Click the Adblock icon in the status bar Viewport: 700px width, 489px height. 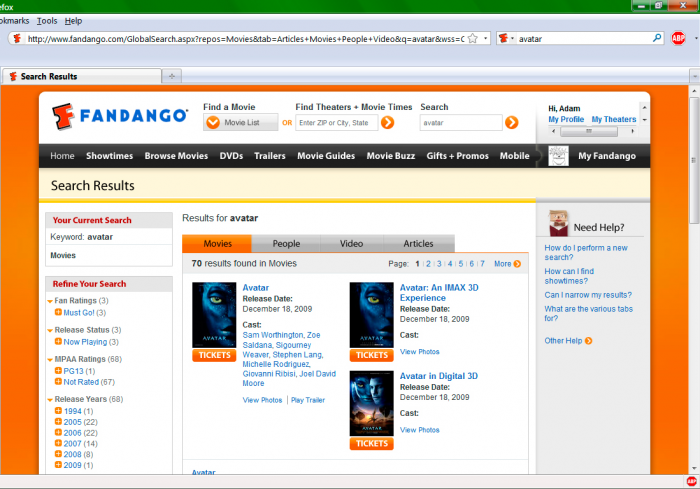coord(692,481)
